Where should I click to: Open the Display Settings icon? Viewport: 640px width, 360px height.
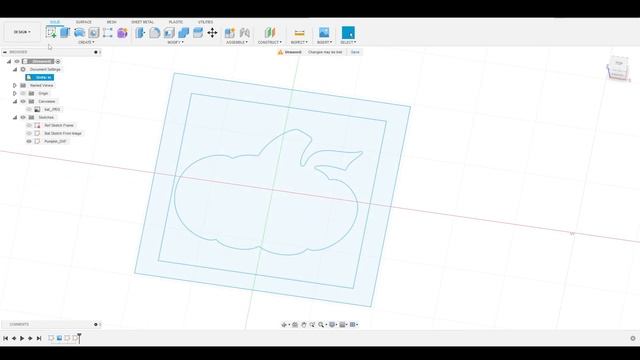click(x=332, y=324)
